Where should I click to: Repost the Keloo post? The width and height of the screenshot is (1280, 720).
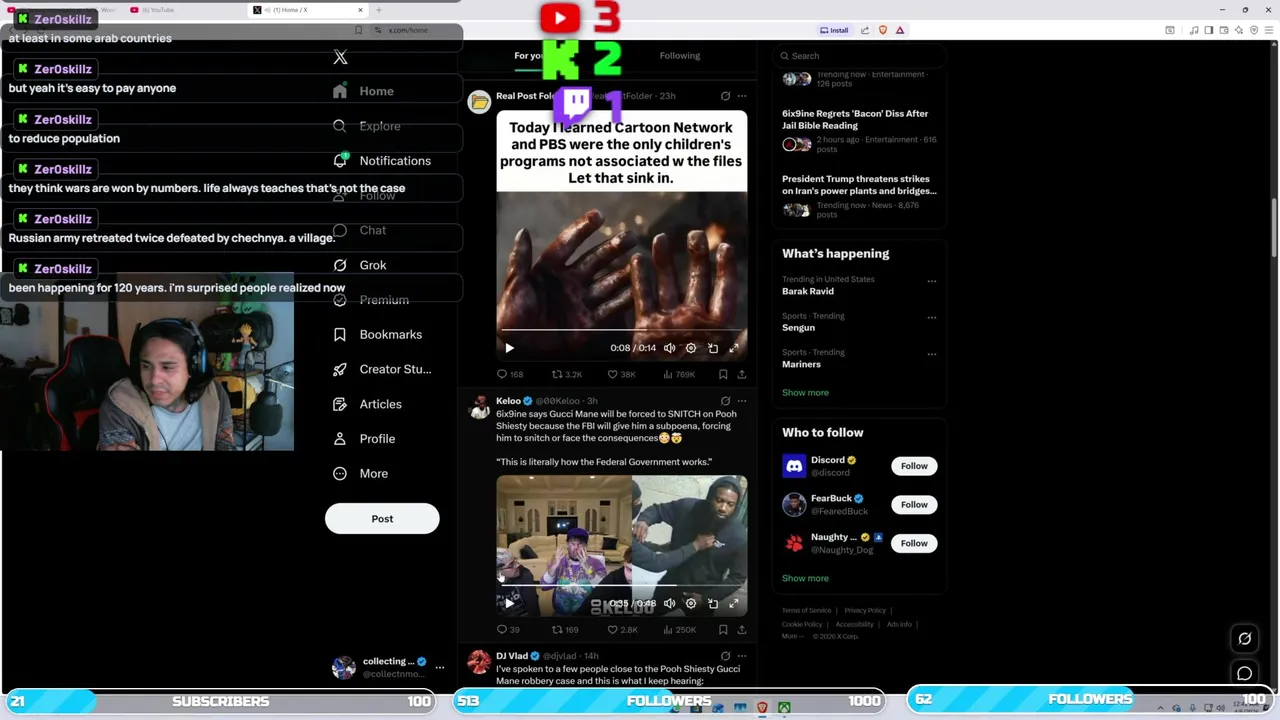(565, 630)
